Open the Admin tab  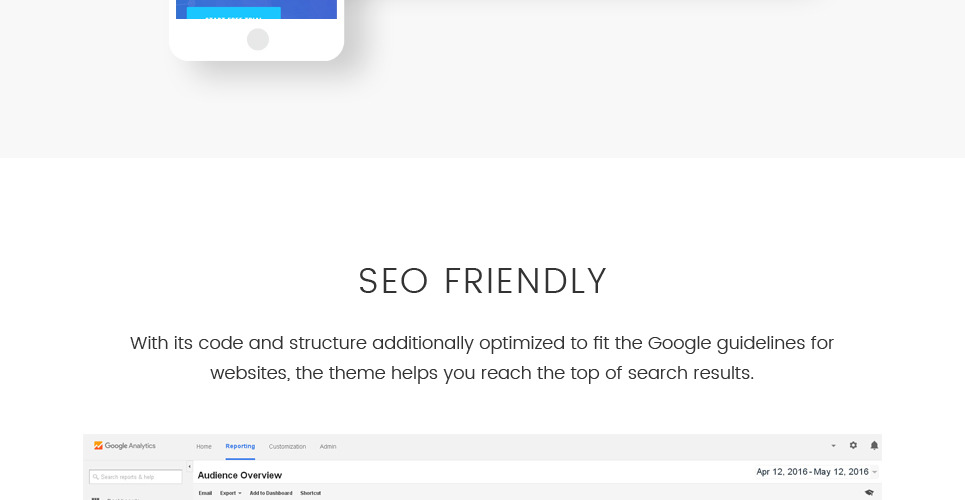coord(328,446)
